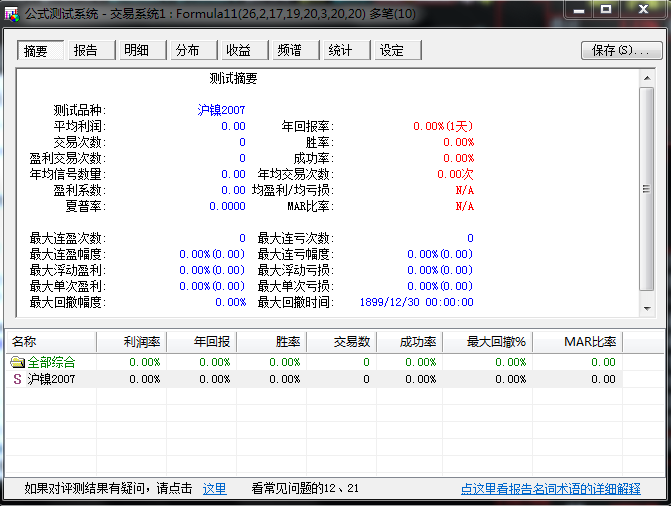Minimize the formula test window
This screenshot has height=506, width=671.
[x=579, y=10]
